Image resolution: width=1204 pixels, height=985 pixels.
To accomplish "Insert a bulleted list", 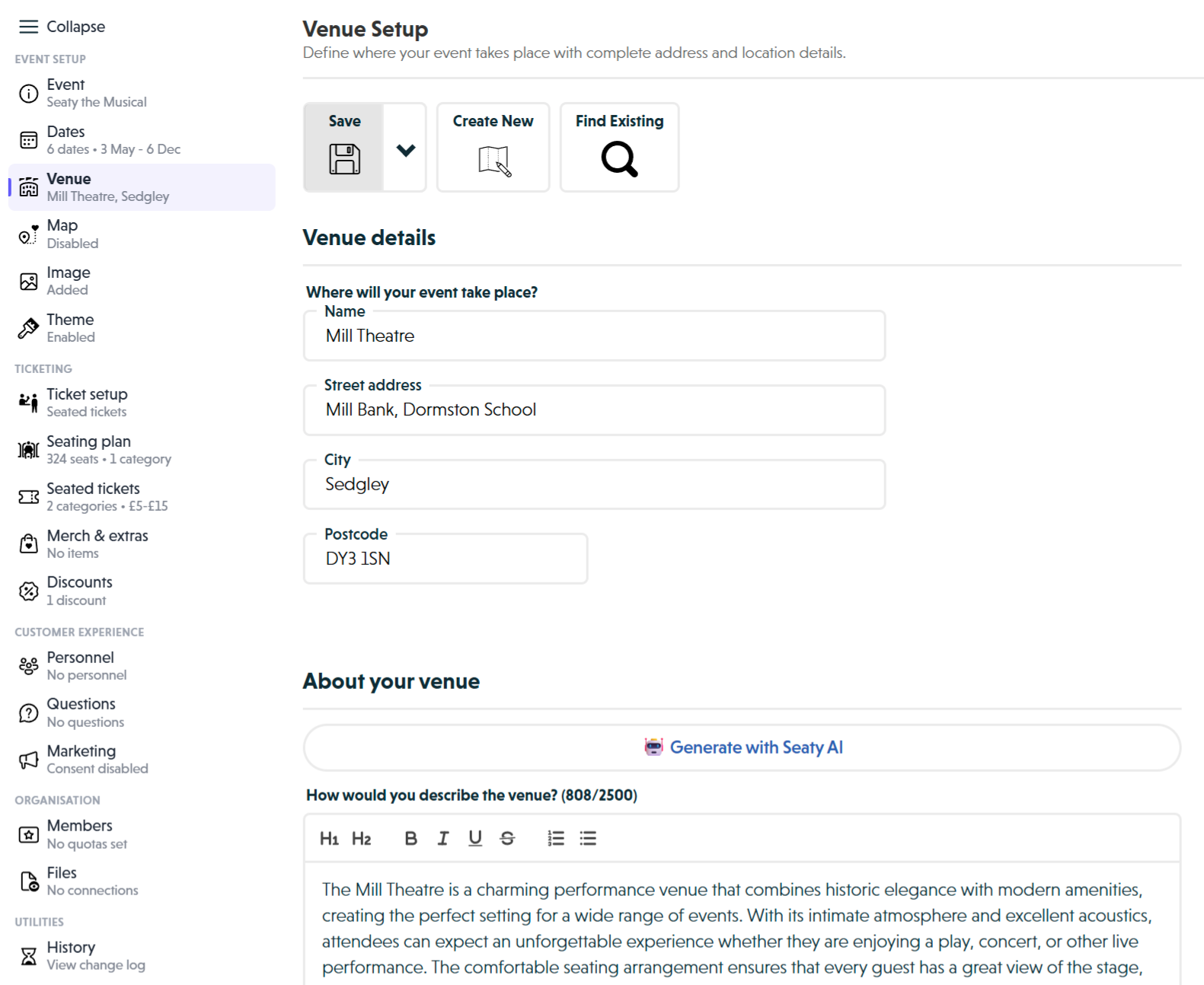I will click(x=588, y=838).
